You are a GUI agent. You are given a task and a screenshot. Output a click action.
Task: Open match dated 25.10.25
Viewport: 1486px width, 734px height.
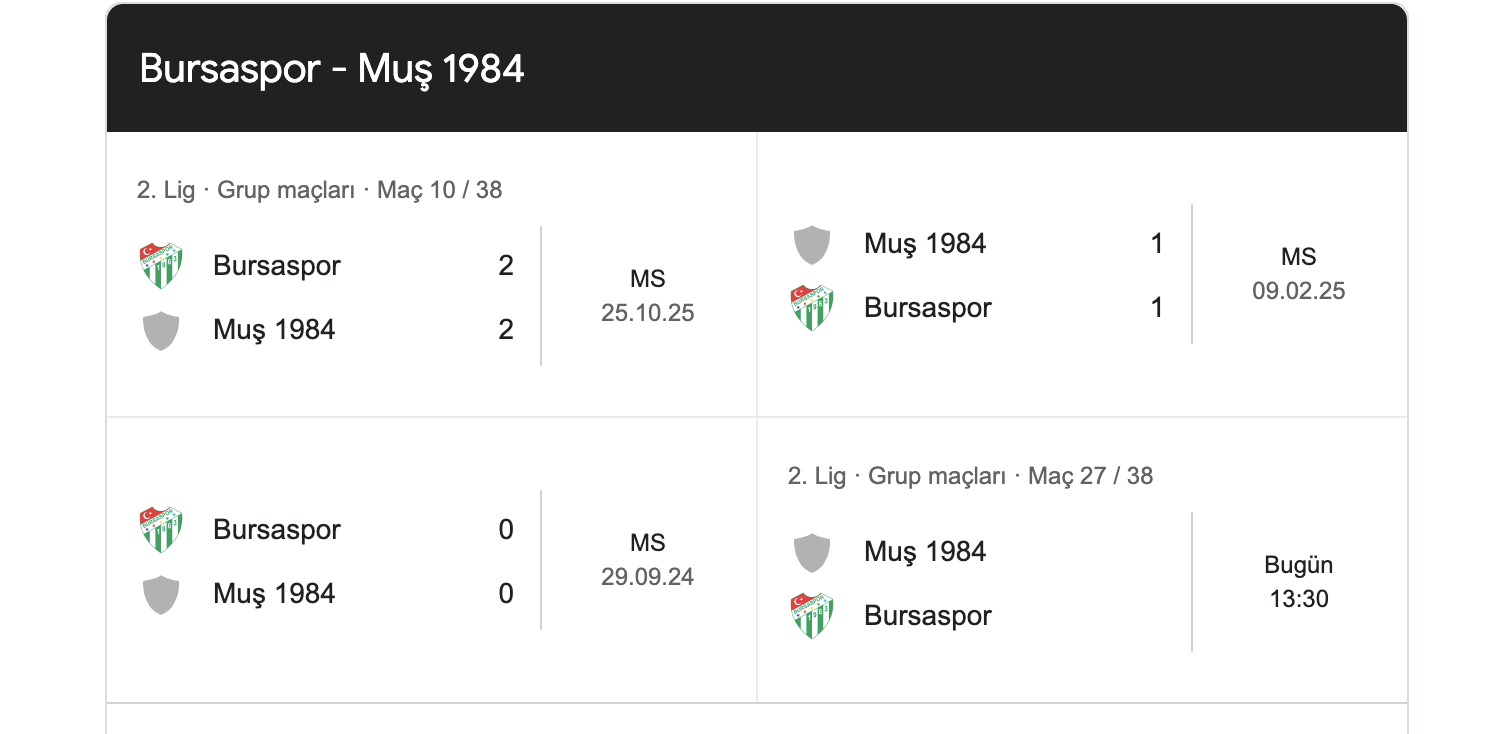tap(647, 296)
